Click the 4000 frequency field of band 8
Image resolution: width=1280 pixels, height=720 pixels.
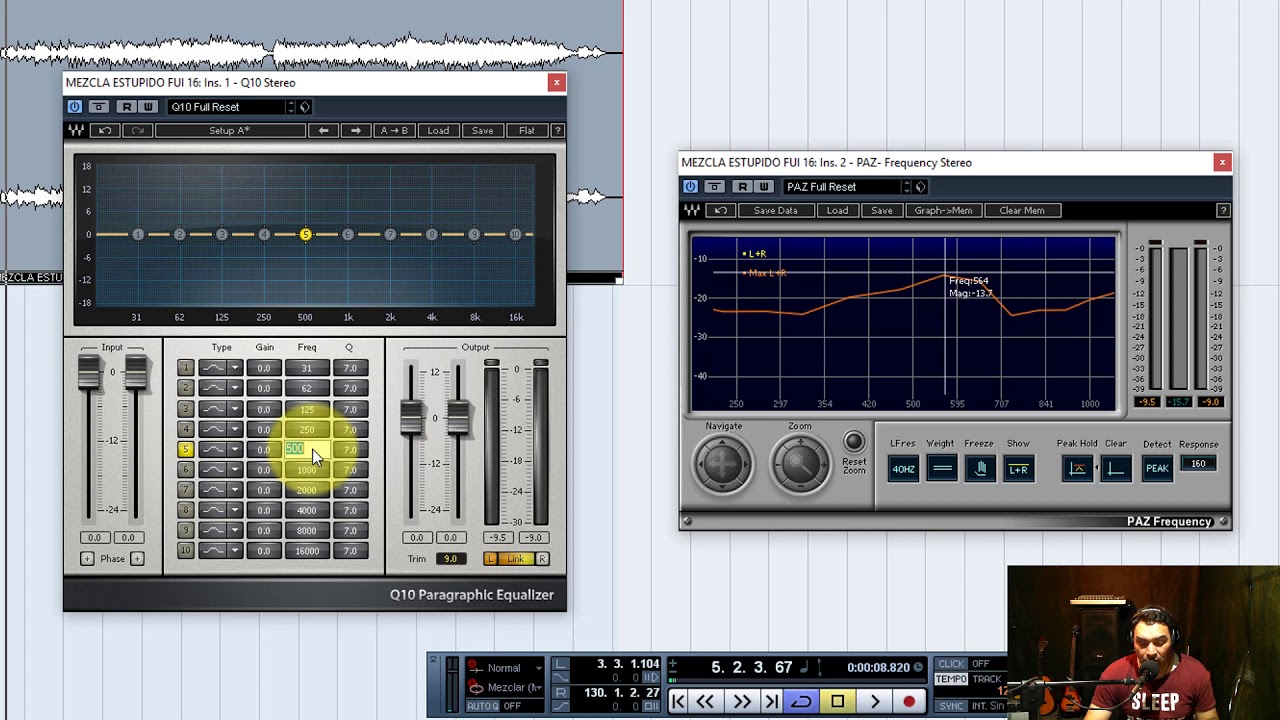pyautogui.click(x=307, y=510)
